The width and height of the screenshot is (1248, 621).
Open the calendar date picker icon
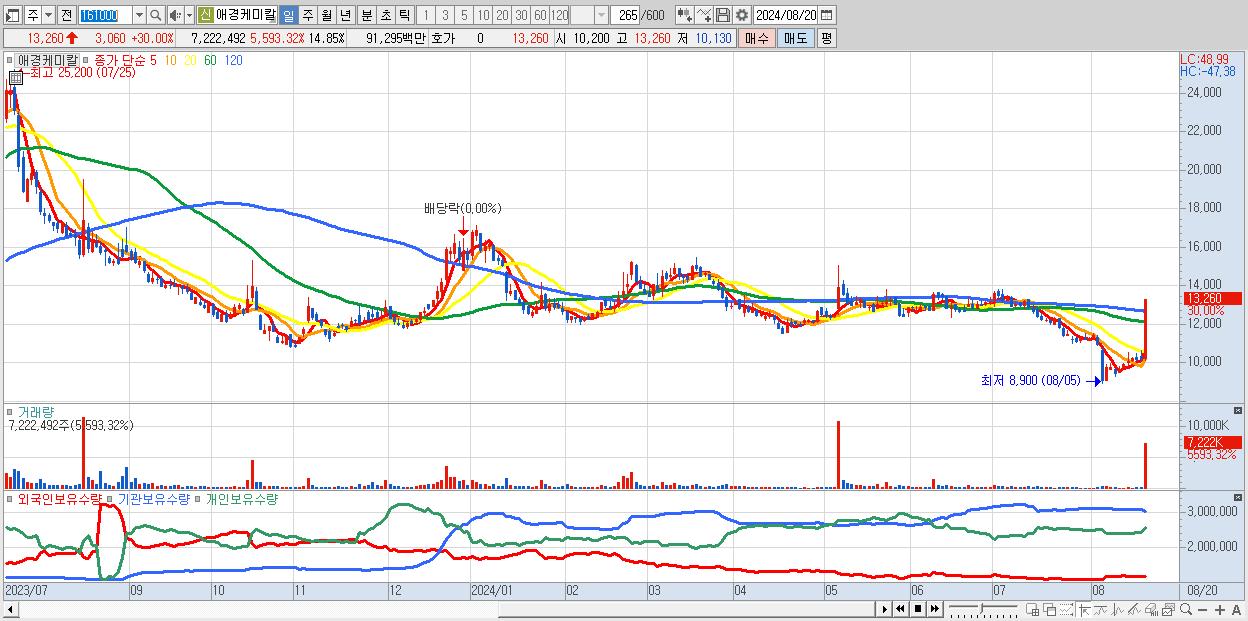(x=826, y=15)
